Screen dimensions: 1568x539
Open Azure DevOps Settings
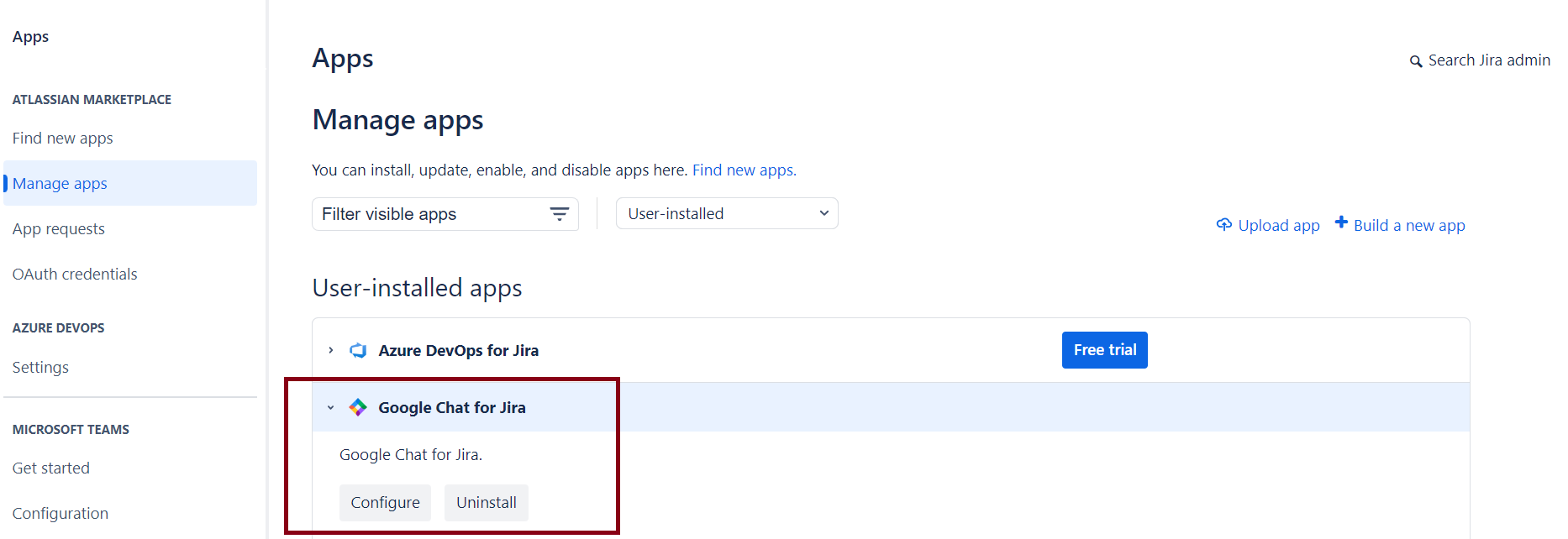[x=40, y=368]
